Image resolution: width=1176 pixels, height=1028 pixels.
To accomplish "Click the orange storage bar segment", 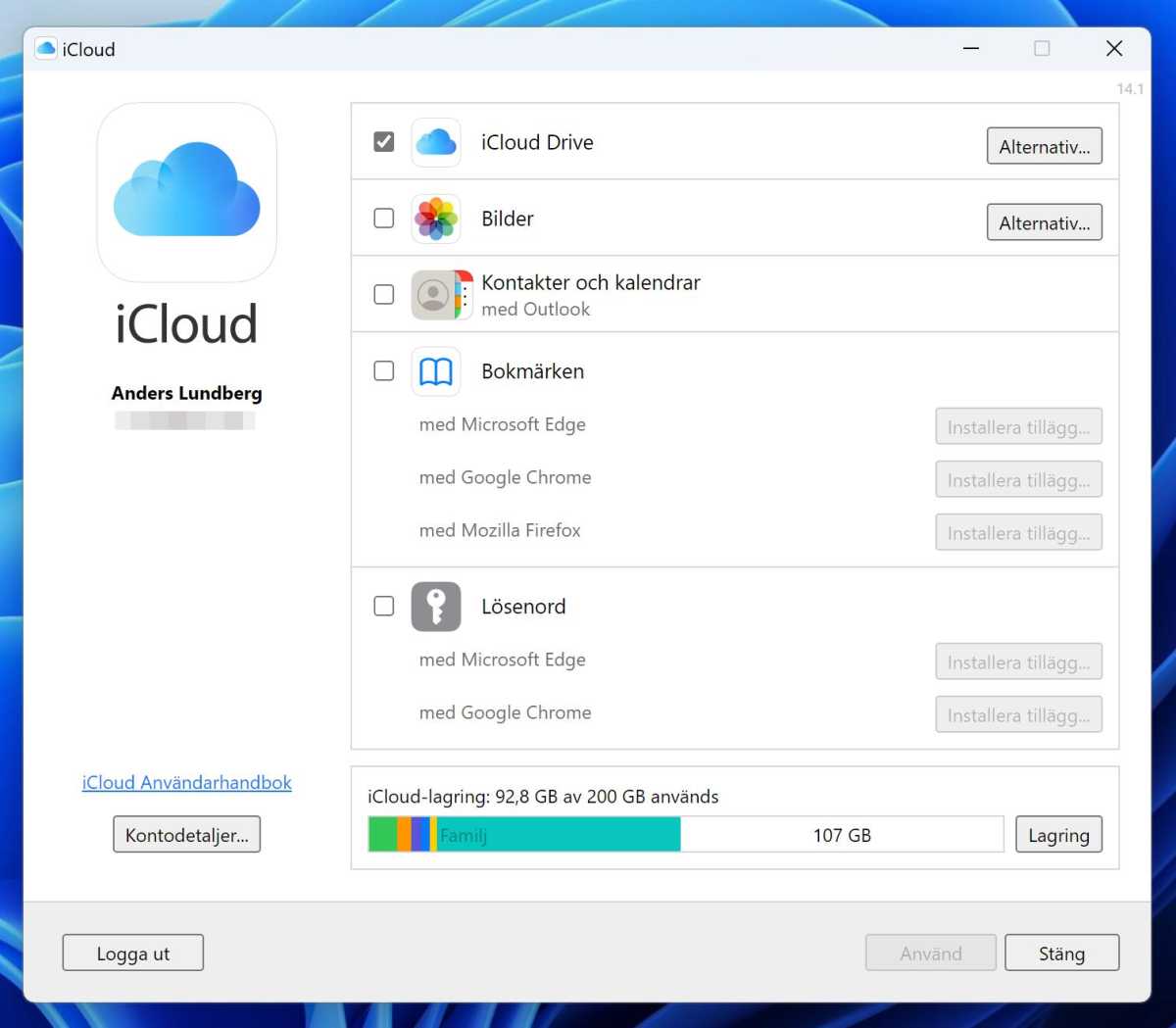I will point(404,835).
